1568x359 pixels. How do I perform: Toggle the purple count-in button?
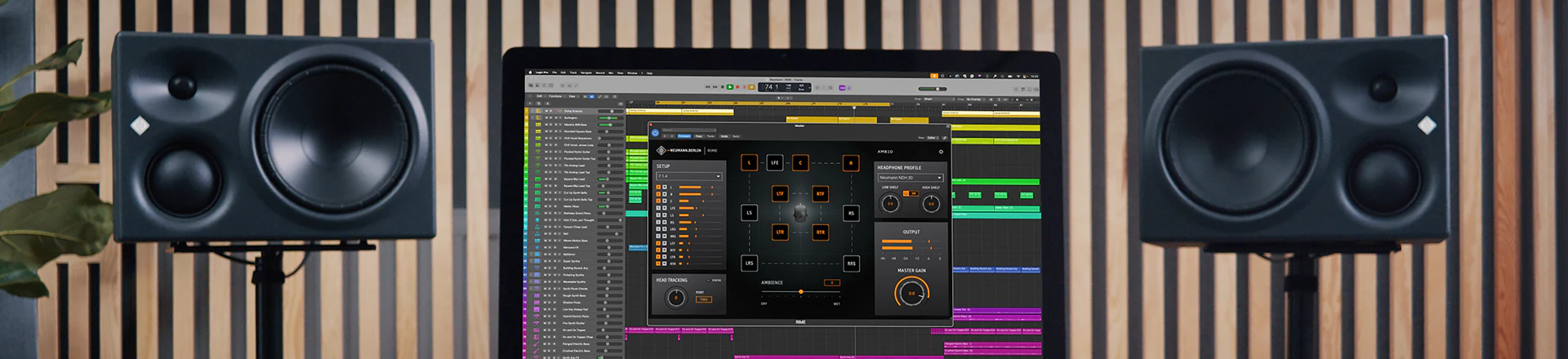pos(842,88)
